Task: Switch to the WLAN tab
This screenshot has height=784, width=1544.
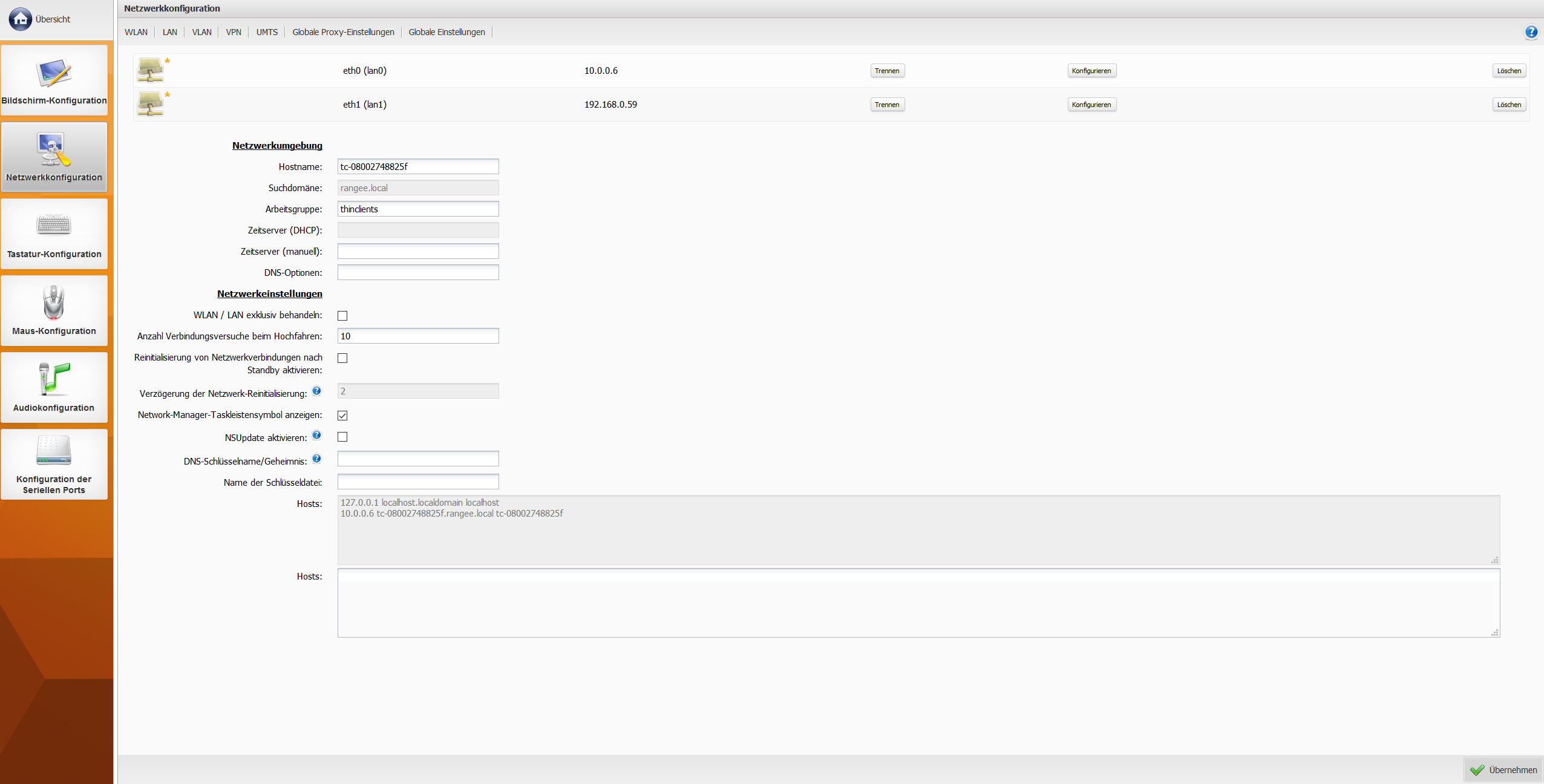Action: (136, 32)
